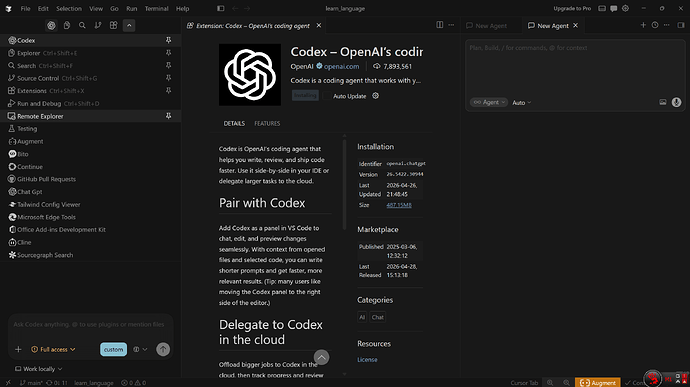Toggle pin for Extensions view
690x387 pixels.
[168, 90]
